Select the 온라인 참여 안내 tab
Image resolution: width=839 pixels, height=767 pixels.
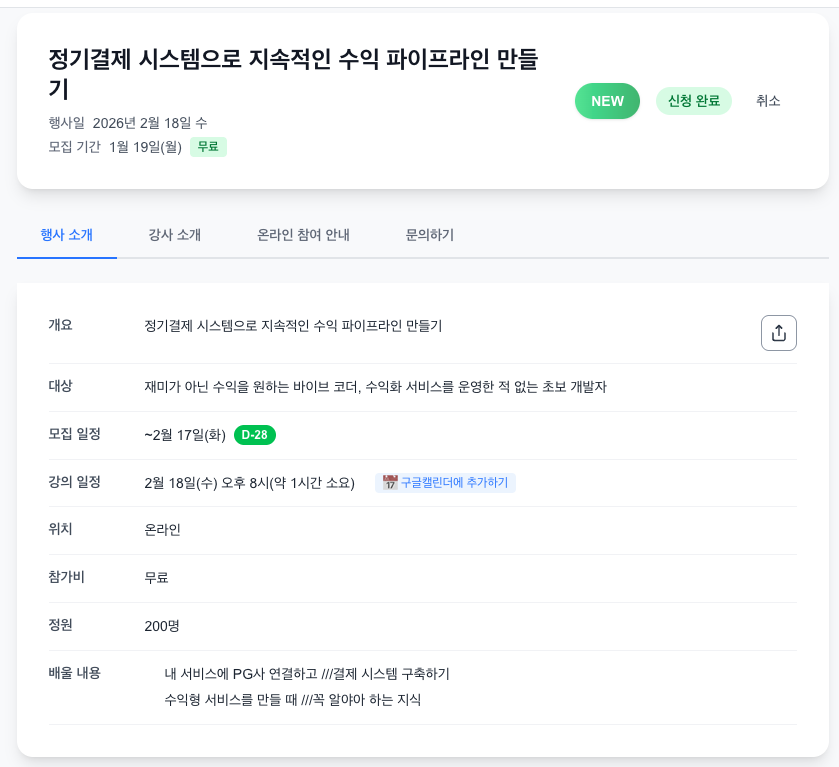303,235
